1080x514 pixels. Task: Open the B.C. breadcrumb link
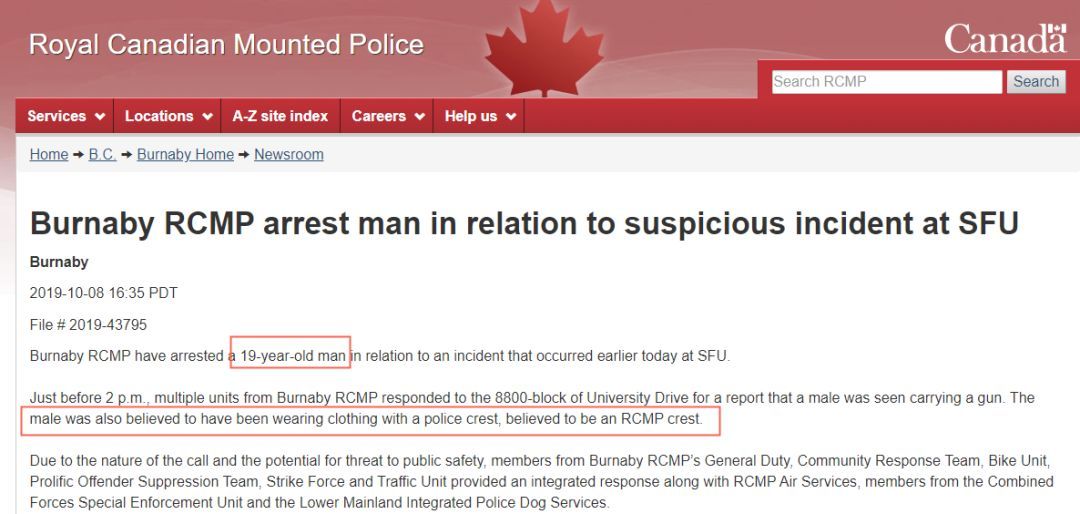(103, 154)
